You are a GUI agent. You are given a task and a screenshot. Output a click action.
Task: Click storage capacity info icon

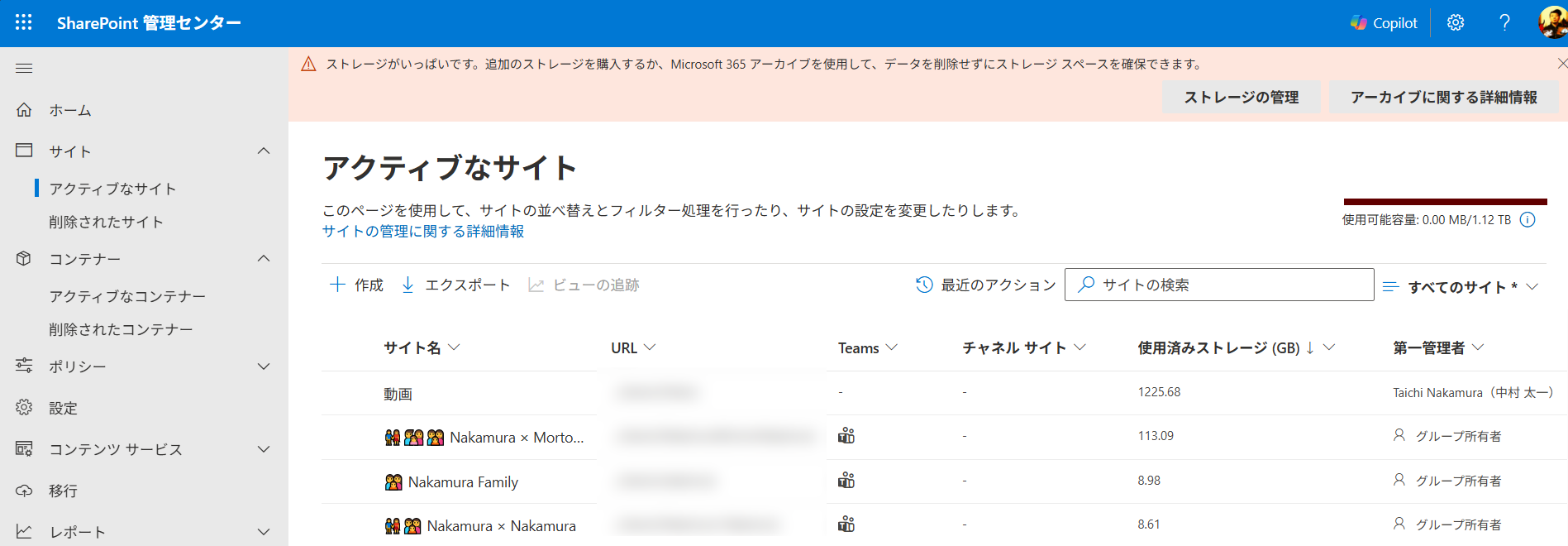coord(1527,220)
